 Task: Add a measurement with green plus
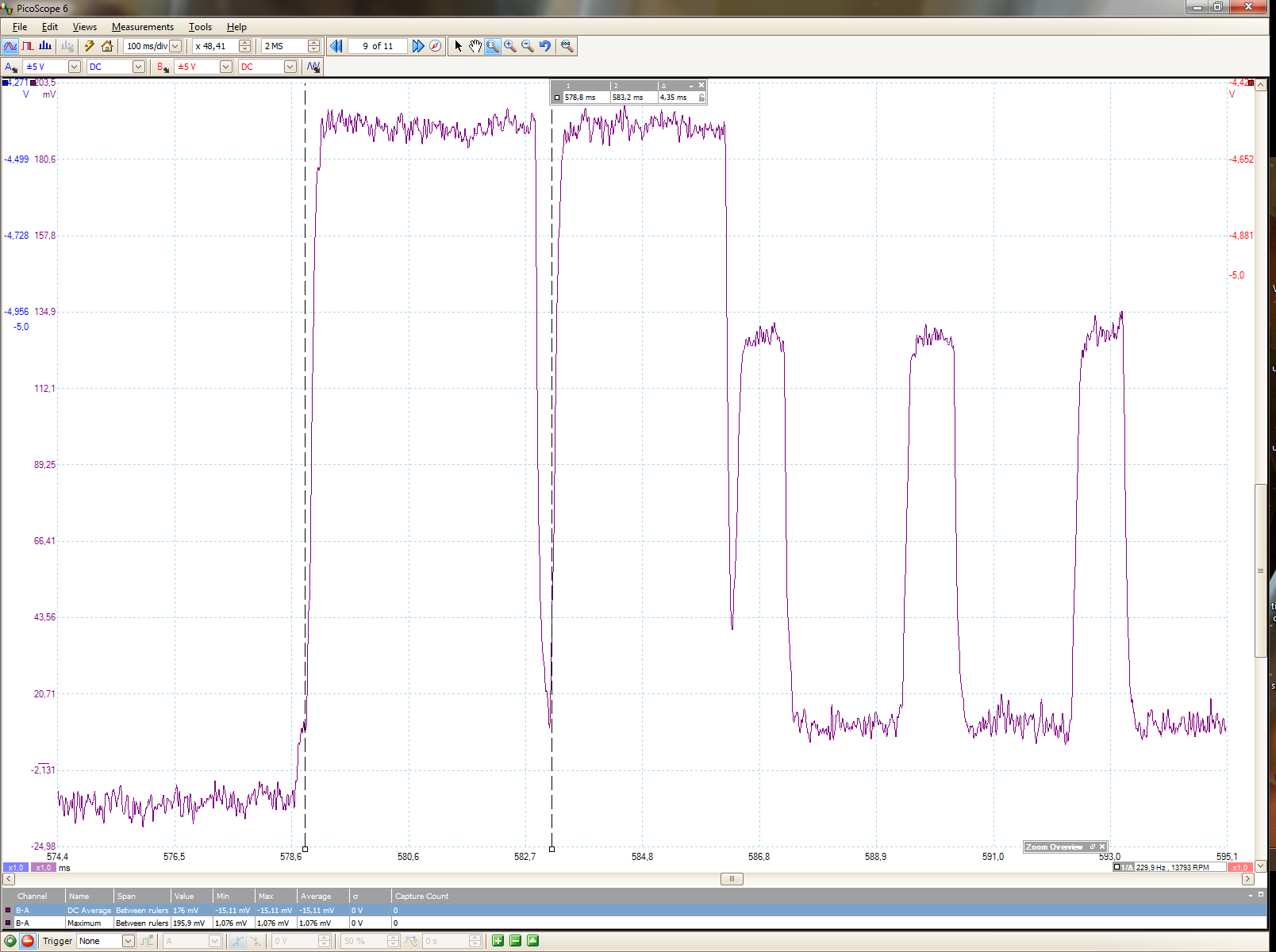coord(498,941)
